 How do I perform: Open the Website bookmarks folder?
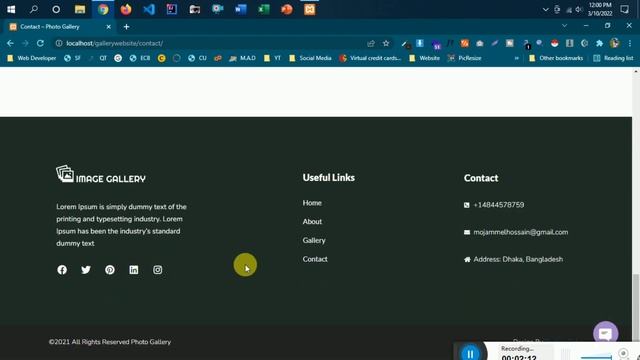424,58
